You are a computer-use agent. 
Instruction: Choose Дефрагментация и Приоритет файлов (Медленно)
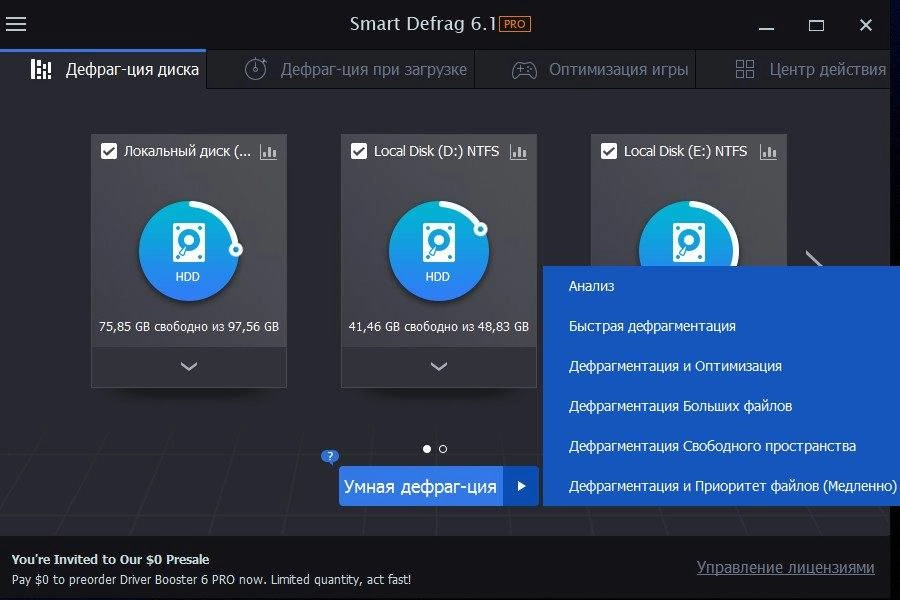[721, 486]
